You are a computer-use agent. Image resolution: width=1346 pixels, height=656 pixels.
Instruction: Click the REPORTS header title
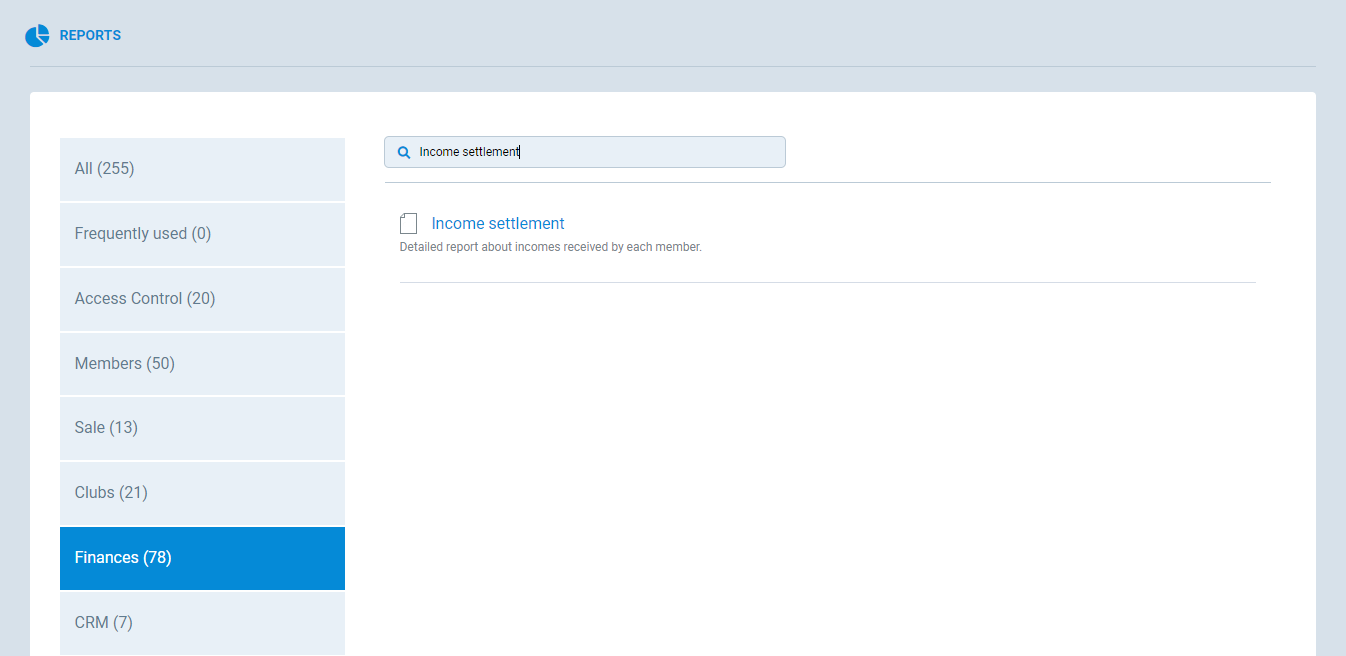pyautogui.click(x=90, y=36)
